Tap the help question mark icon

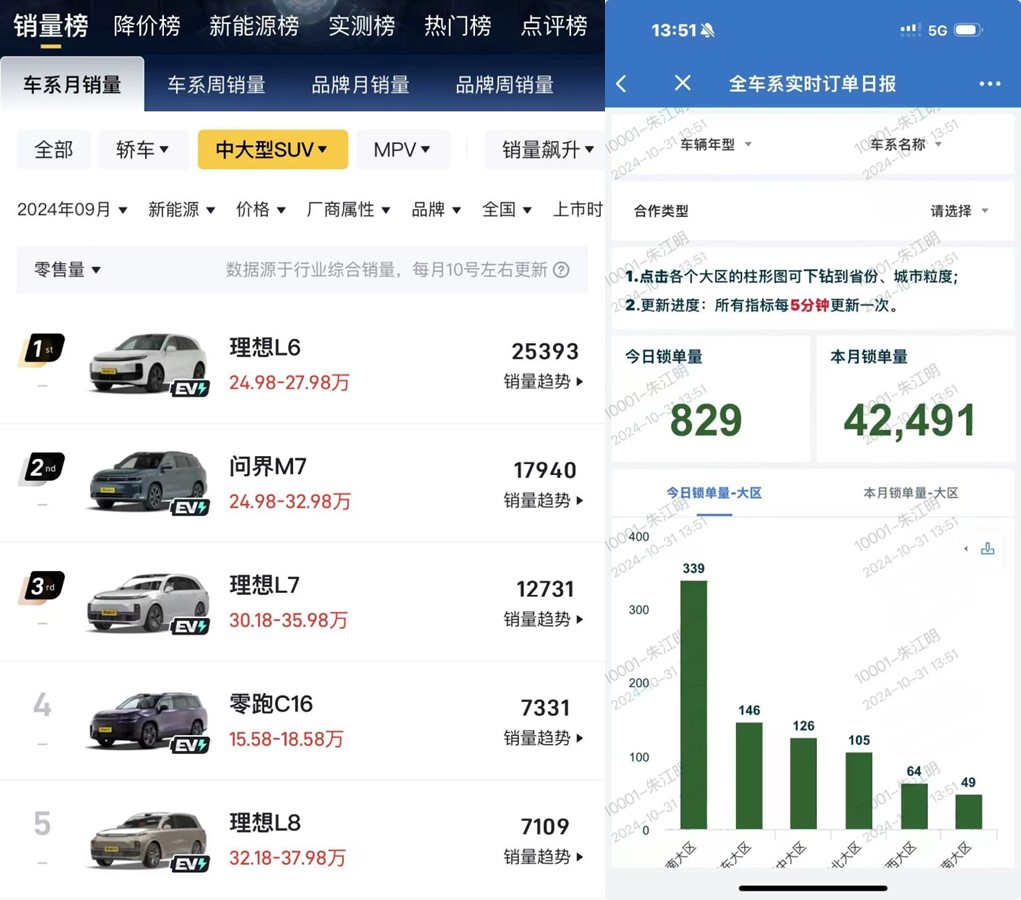561,270
